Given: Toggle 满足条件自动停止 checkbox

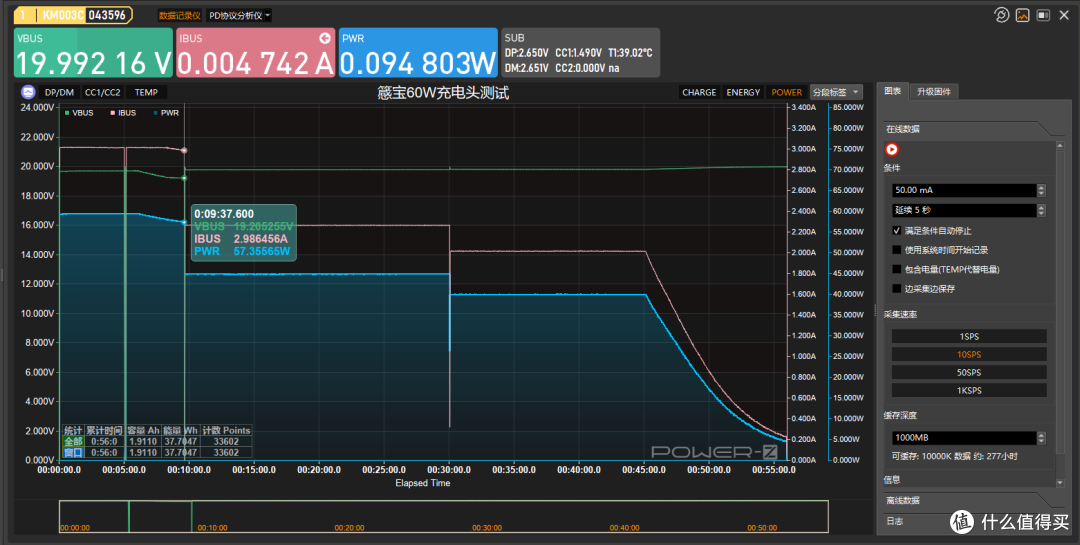Looking at the screenshot, I should click(x=897, y=231).
